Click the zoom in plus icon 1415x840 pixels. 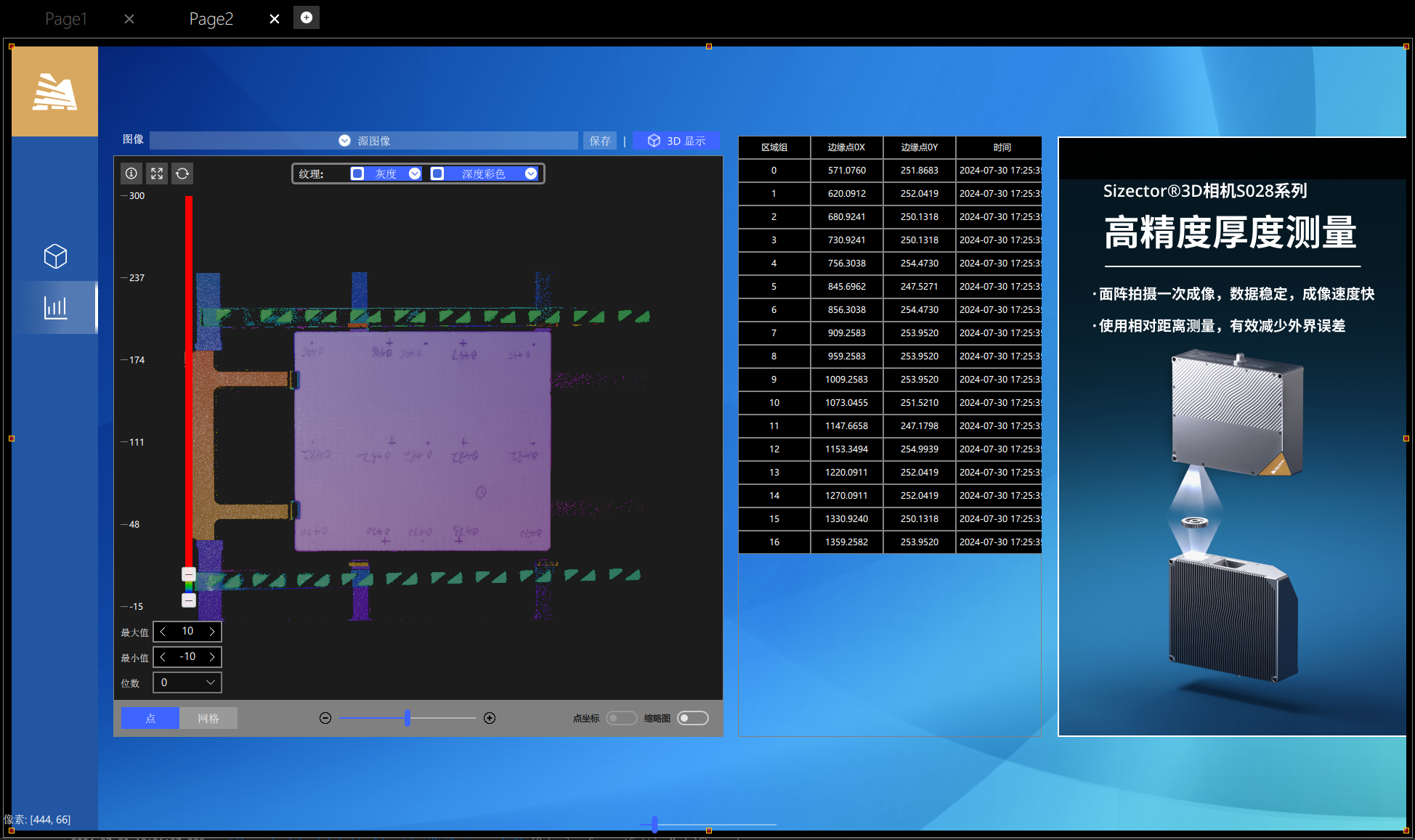click(490, 718)
